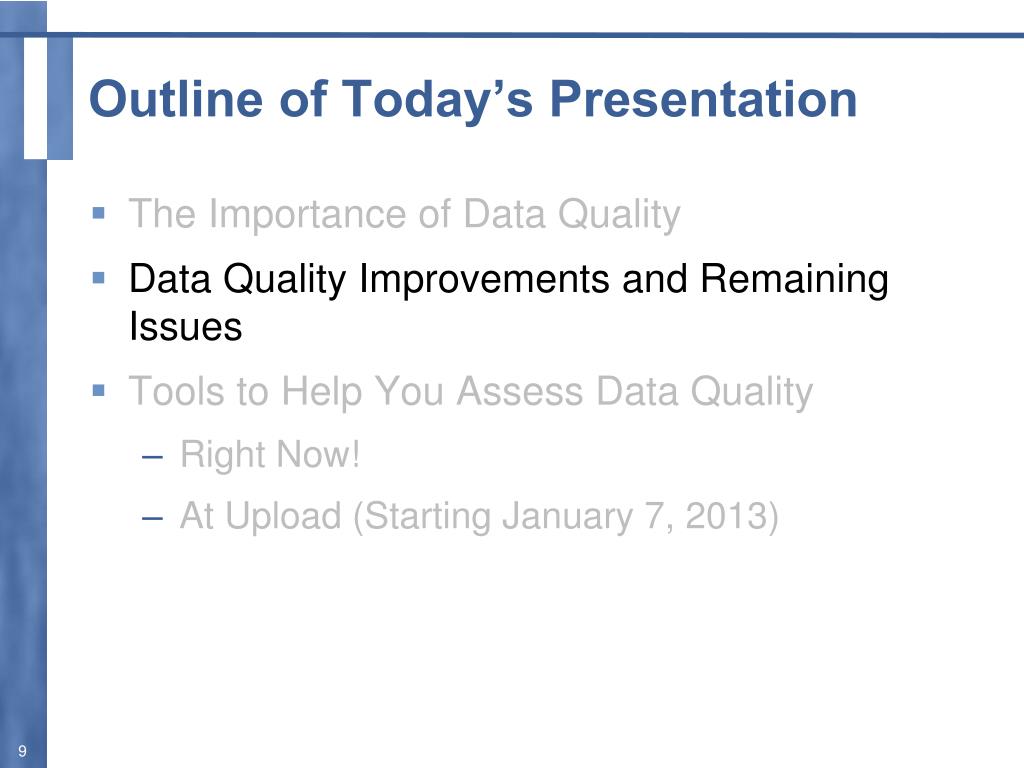Screen dimensions: 1024x768
Task: Select "The Importance of Data Quality" text
Action: point(404,214)
